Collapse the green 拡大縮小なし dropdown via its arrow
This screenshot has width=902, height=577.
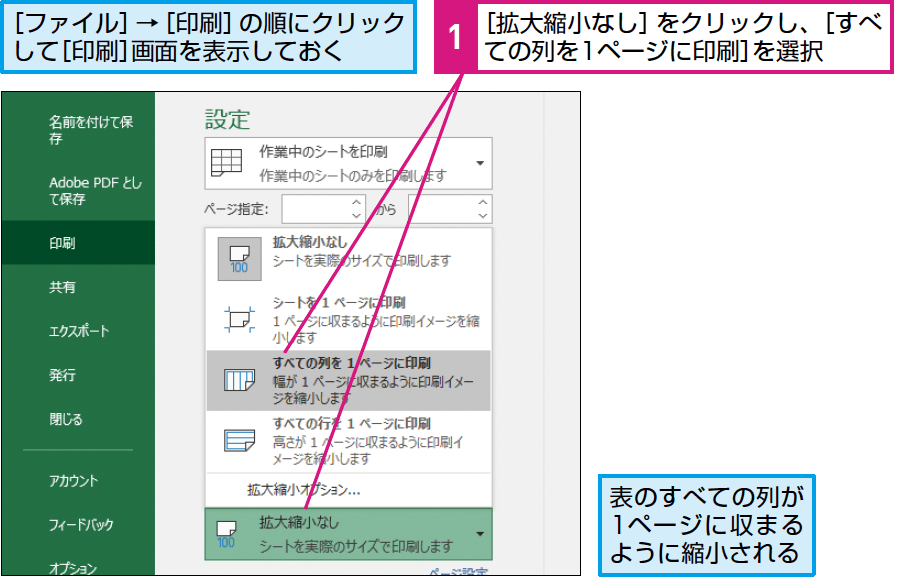[x=480, y=534]
